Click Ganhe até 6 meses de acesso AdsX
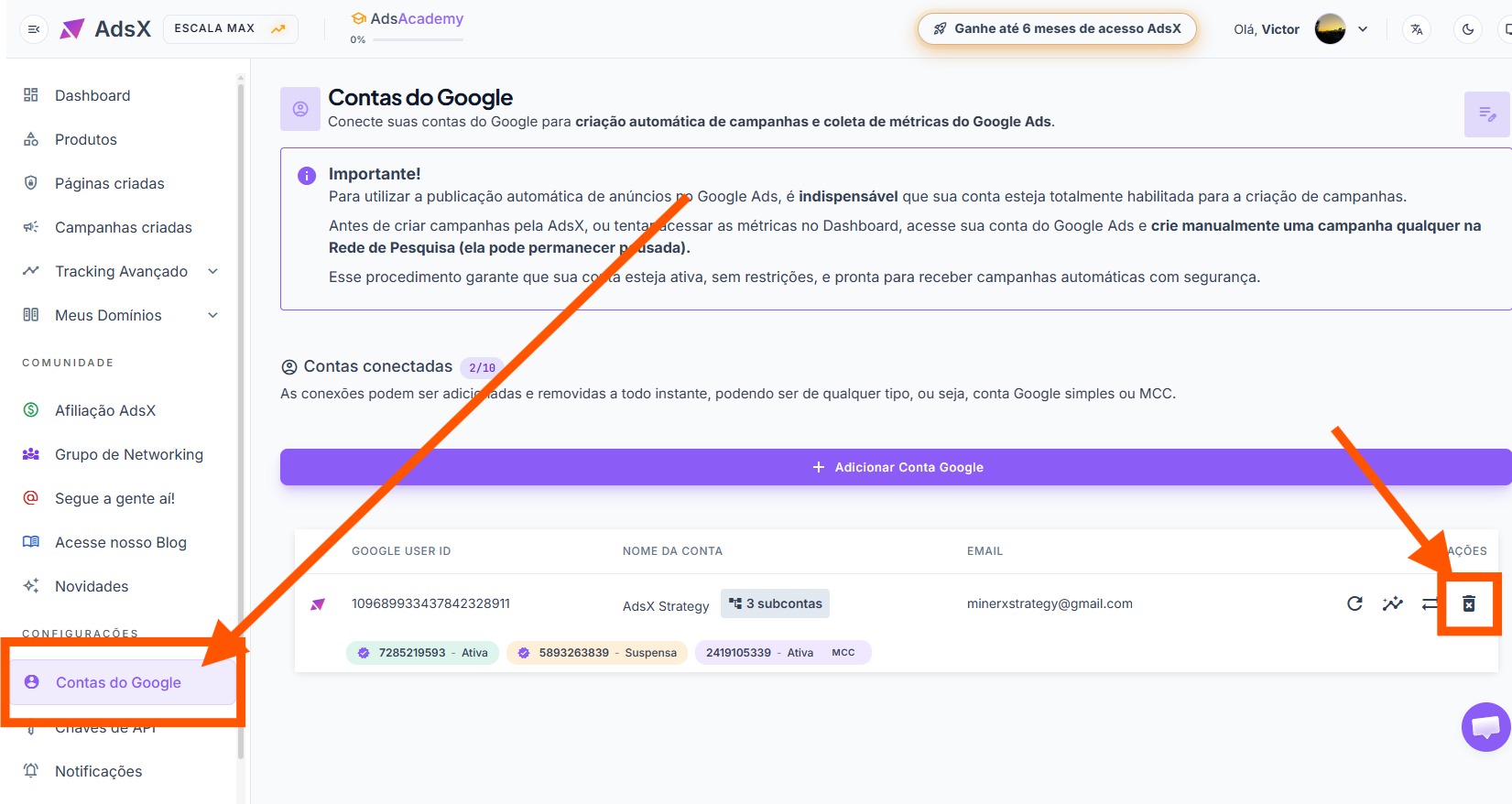The height and width of the screenshot is (804, 1512). click(x=1057, y=28)
